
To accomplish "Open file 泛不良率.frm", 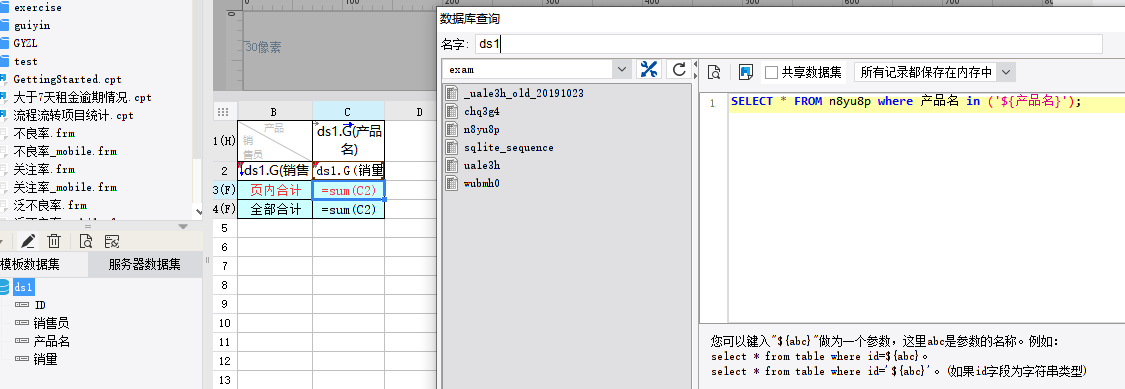I will point(50,205).
